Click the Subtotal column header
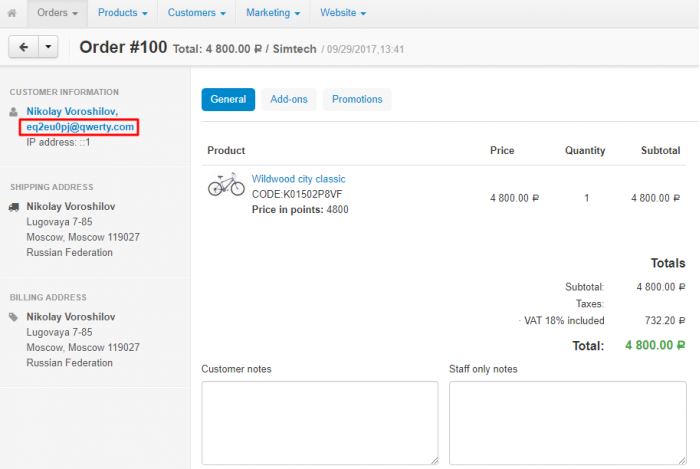 (x=660, y=150)
